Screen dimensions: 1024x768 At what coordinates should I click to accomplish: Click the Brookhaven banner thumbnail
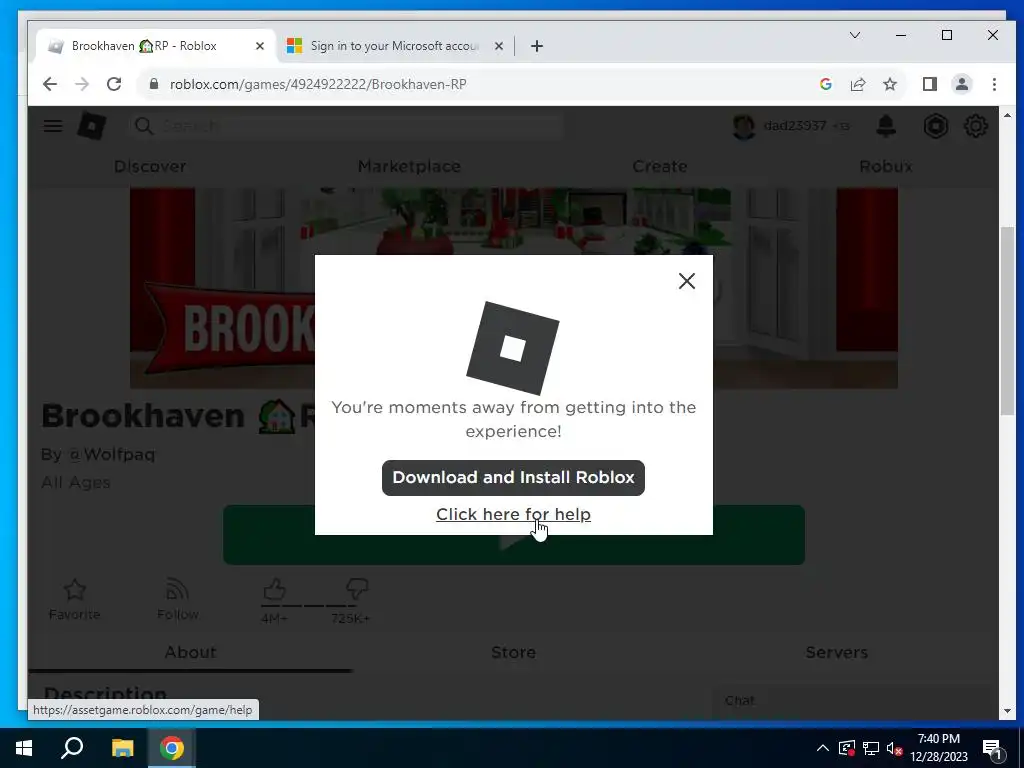tap(222, 288)
